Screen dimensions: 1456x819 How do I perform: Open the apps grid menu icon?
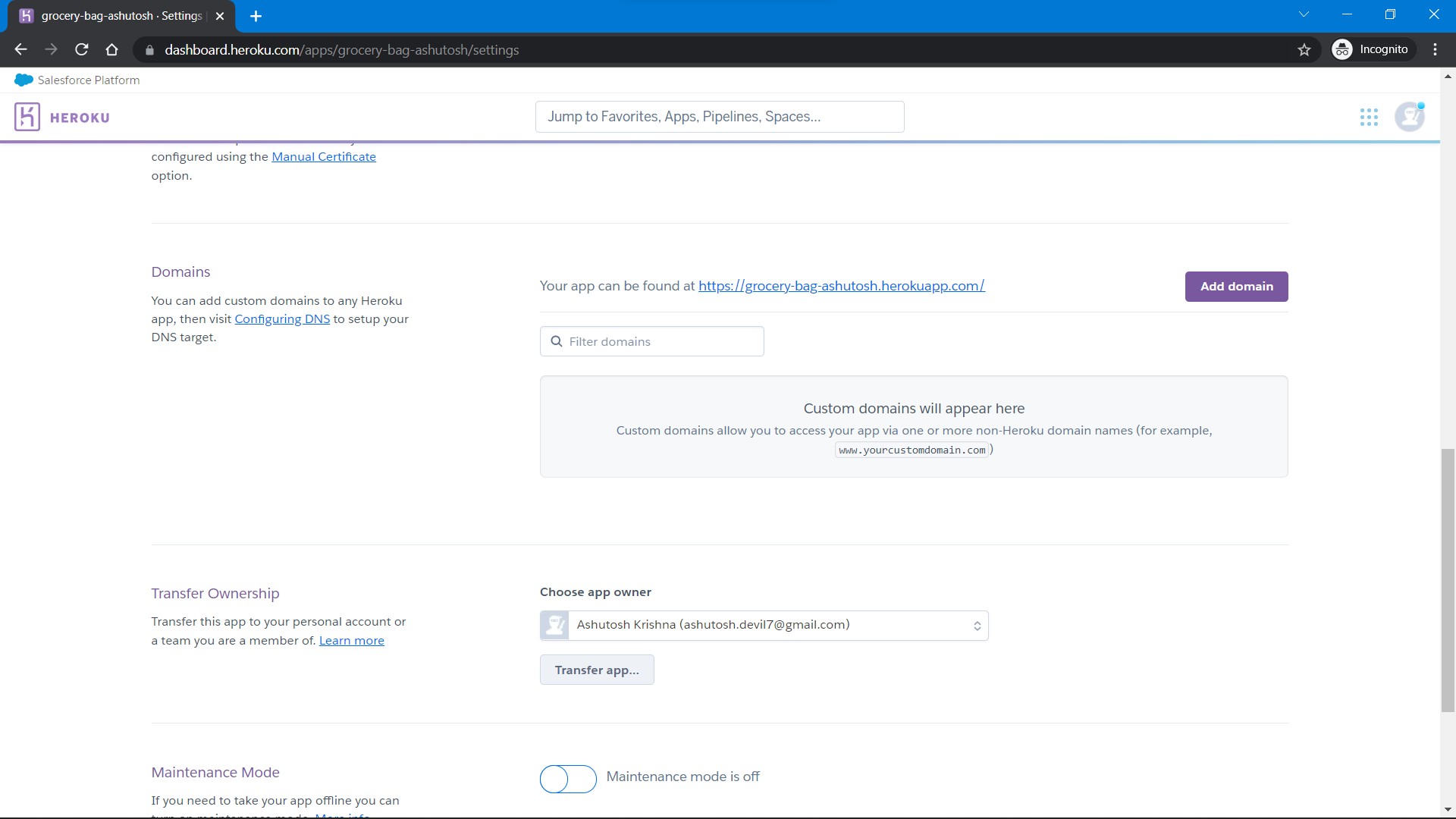pyautogui.click(x=1369, y=117)
